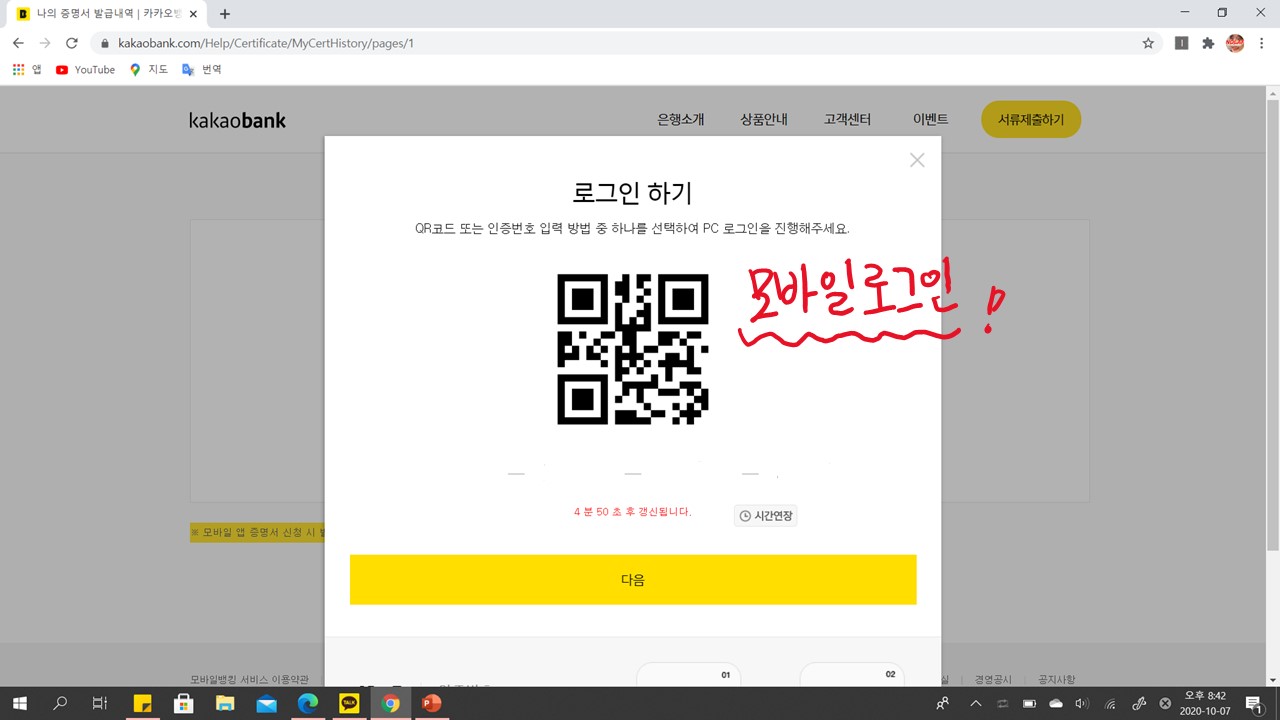1280x720 pixels.
Task: Click the 시간연장 button
Action: click(x=766, y=516)
